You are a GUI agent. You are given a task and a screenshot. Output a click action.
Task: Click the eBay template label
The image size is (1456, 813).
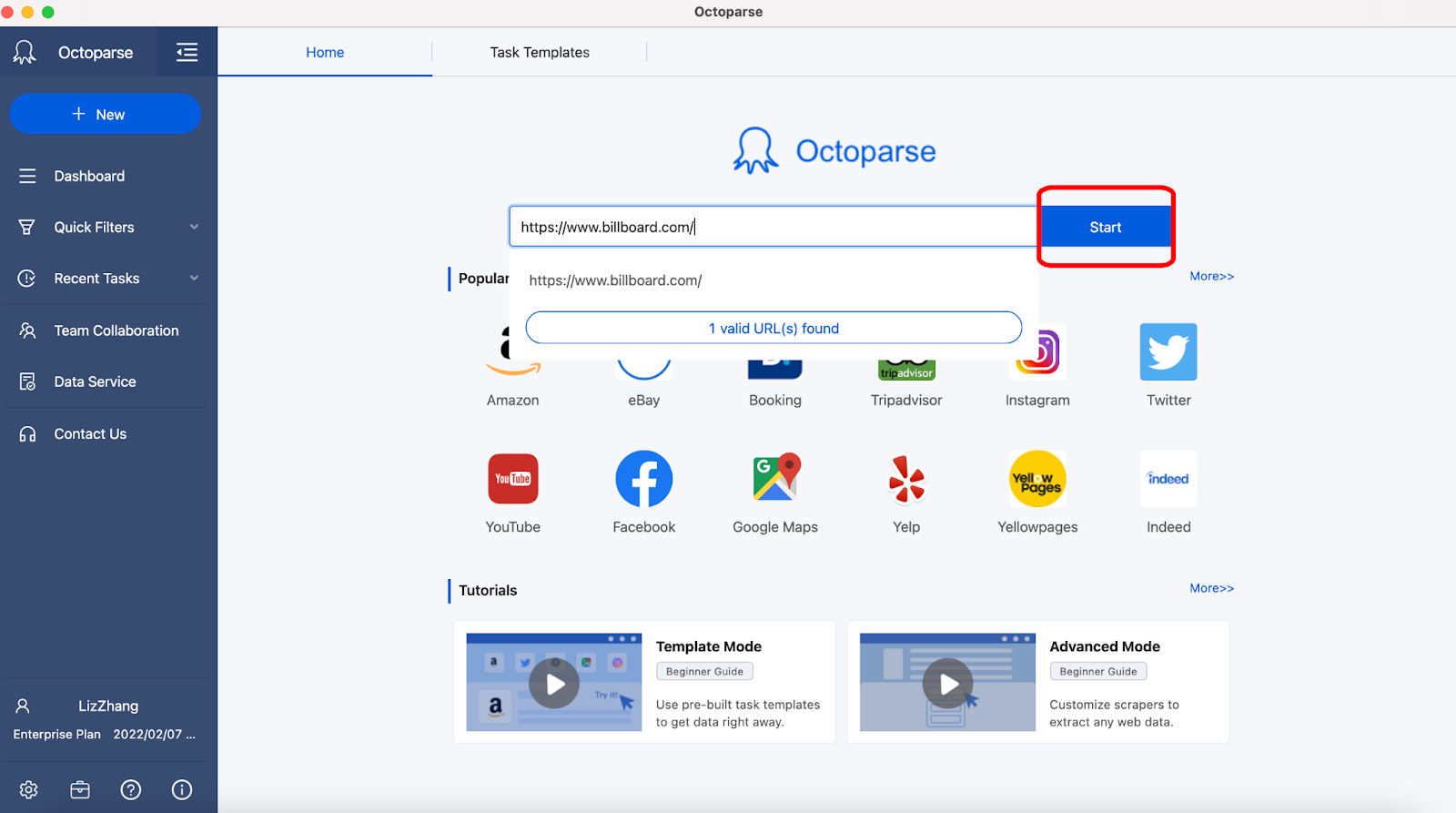[644, 401]
